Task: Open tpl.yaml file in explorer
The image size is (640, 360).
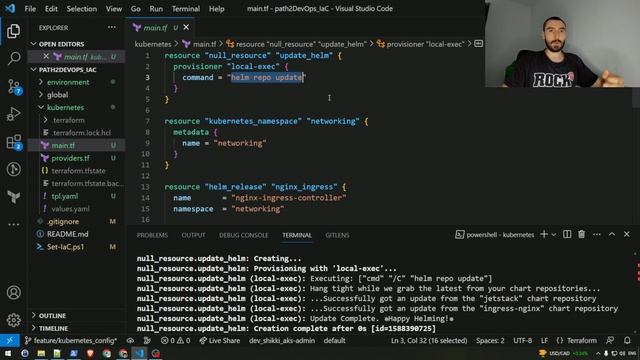Action: (64, 196)
